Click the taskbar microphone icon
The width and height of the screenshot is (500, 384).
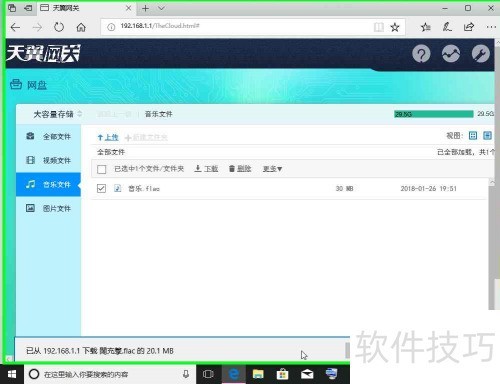pos(186,374)
